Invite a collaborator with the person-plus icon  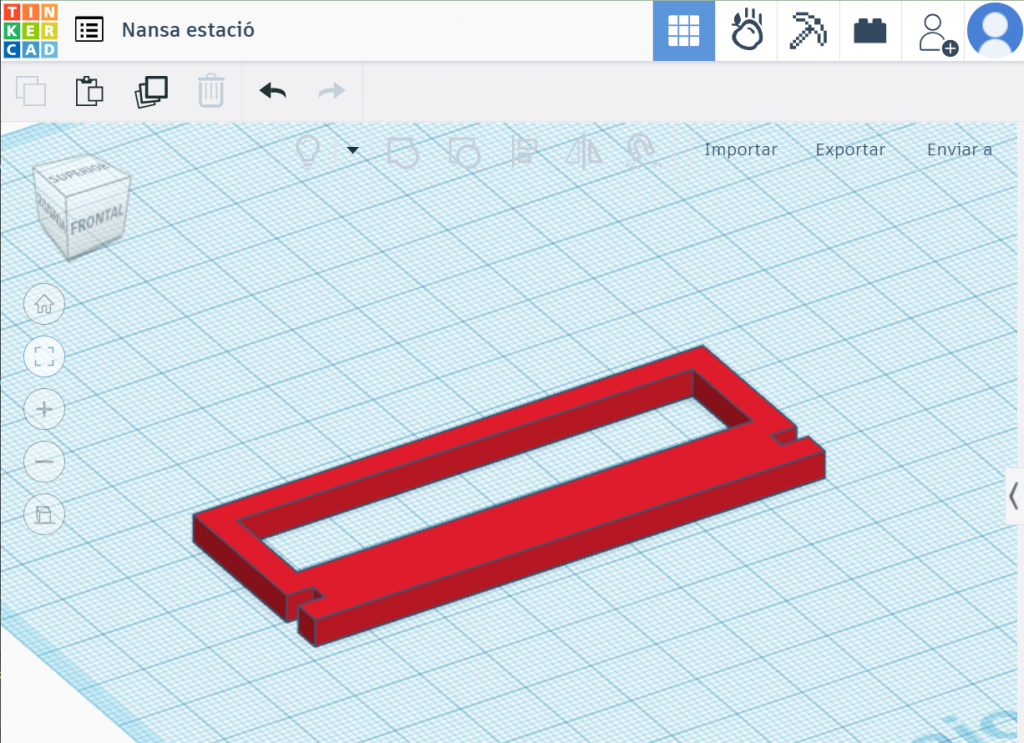[936, 32]
